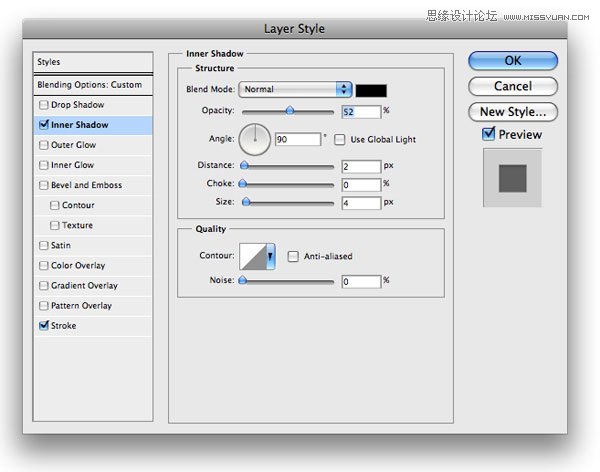Enable the Drop Shadow checkbox
Screen dimensions: 600x472
click(43, 105)
